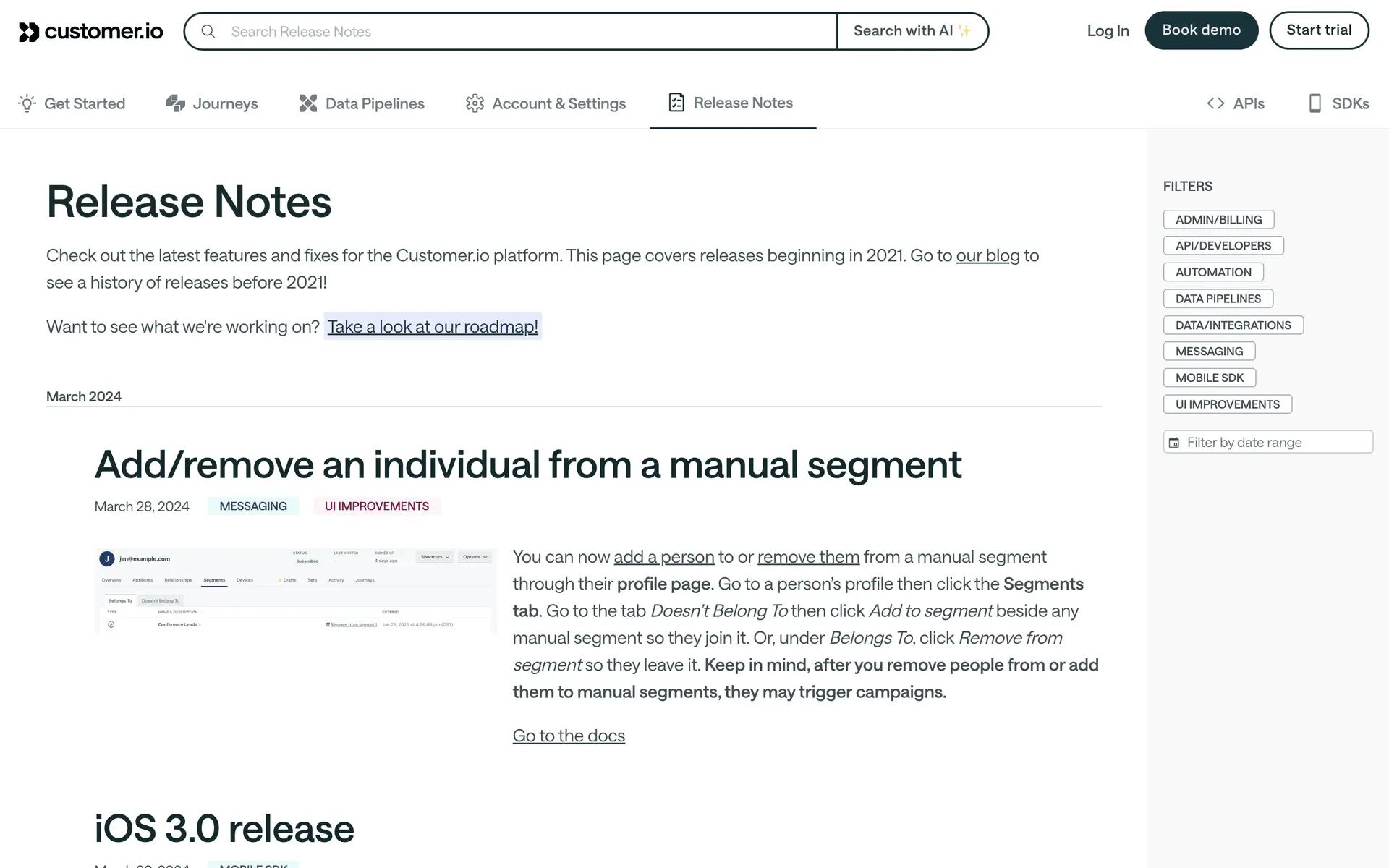The width and height of the screenshot is (1389, 868).
Task: Click the Journeys icon
Action: [x=175, y=103]
